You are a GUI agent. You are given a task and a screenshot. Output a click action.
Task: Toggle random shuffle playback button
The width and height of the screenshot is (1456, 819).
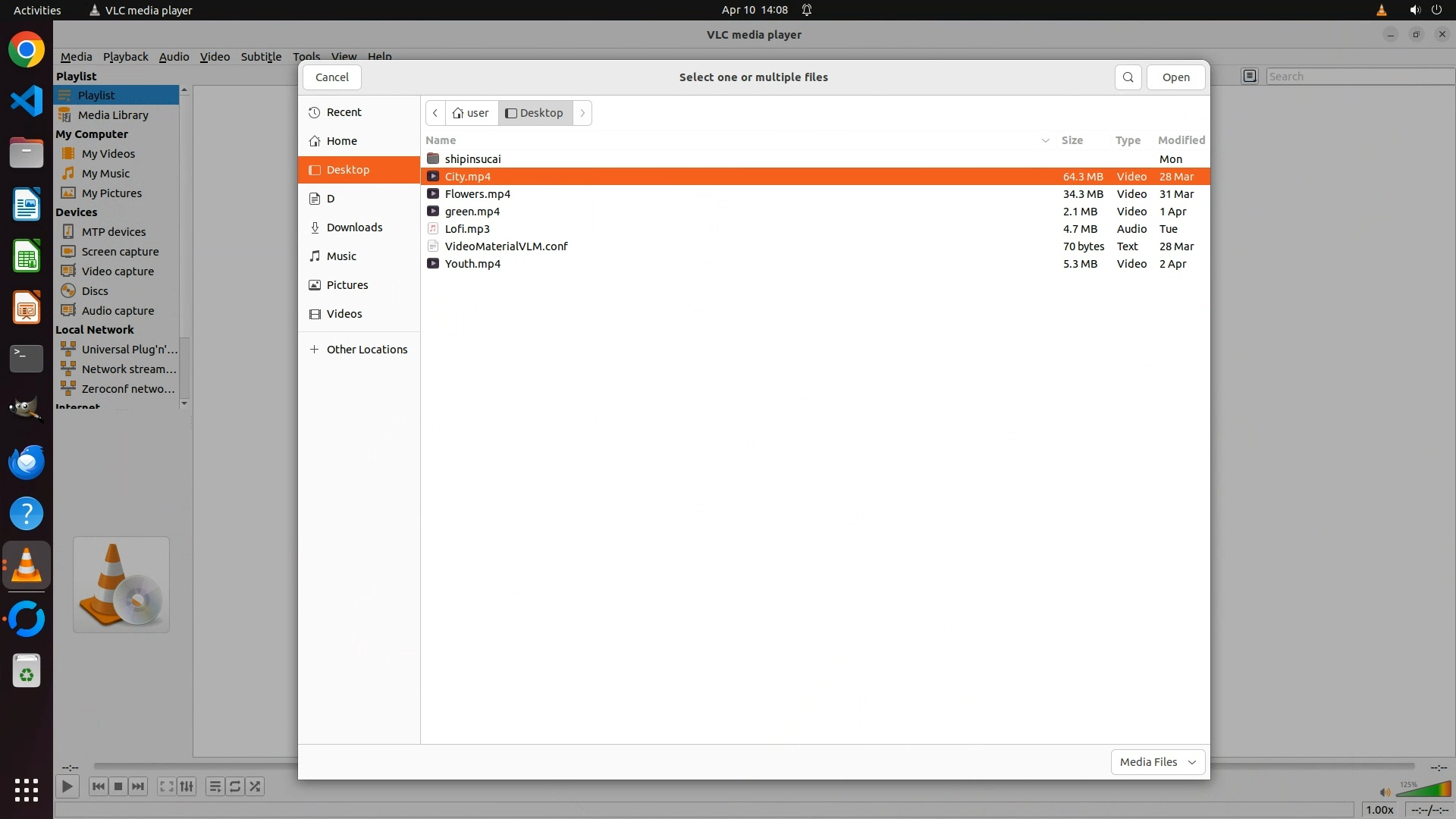coord(256,786)
